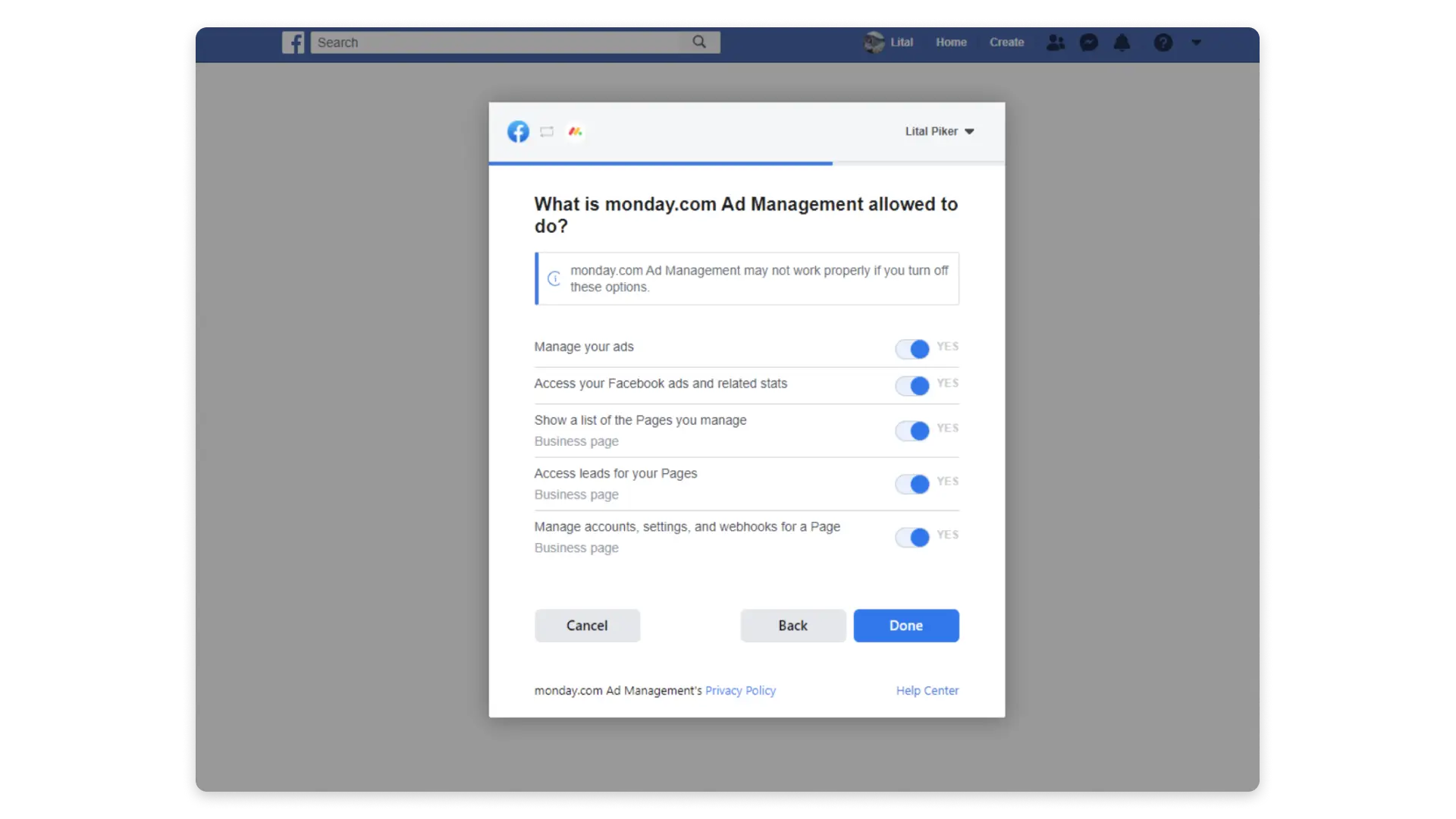Screen dimensions: 1456x819
Task: Click the dialog heading about monday.com Ad Management
Action: tap(746, 215)
